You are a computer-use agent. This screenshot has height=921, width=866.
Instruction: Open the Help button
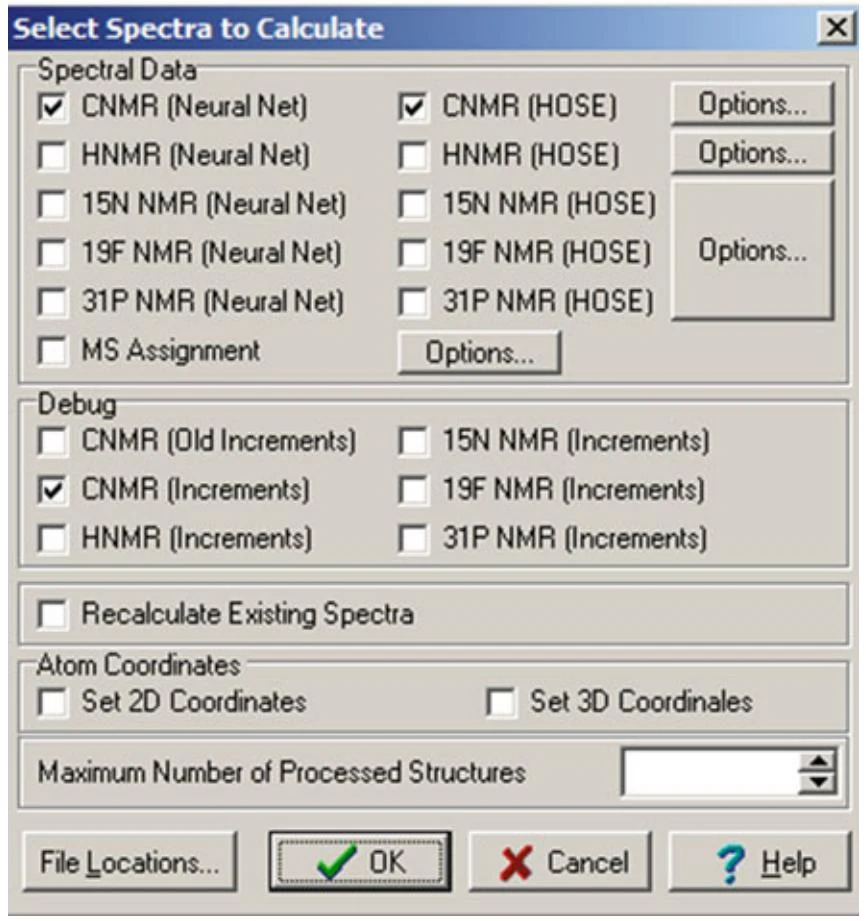(x=760, y=862)
